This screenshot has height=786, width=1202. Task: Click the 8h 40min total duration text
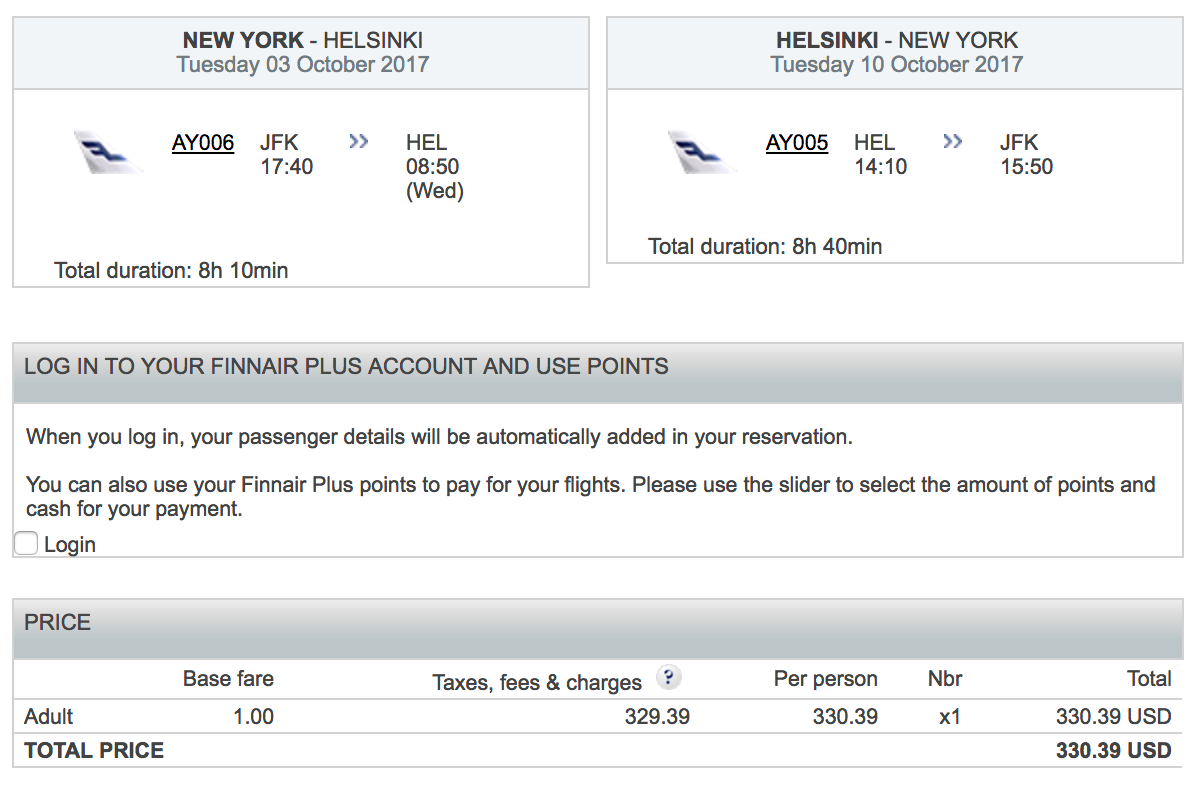[x=765, y=246]
